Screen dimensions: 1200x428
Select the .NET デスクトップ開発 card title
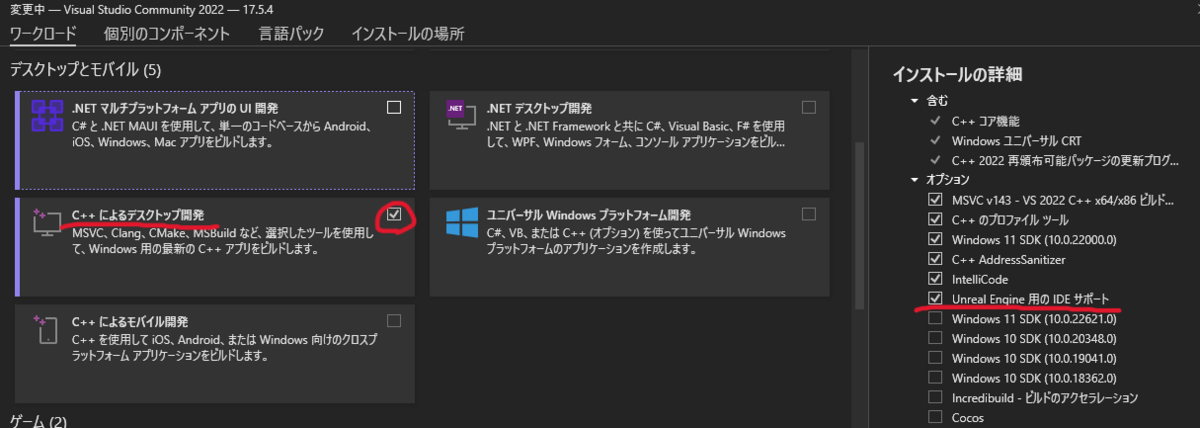(x=539, y=107)
